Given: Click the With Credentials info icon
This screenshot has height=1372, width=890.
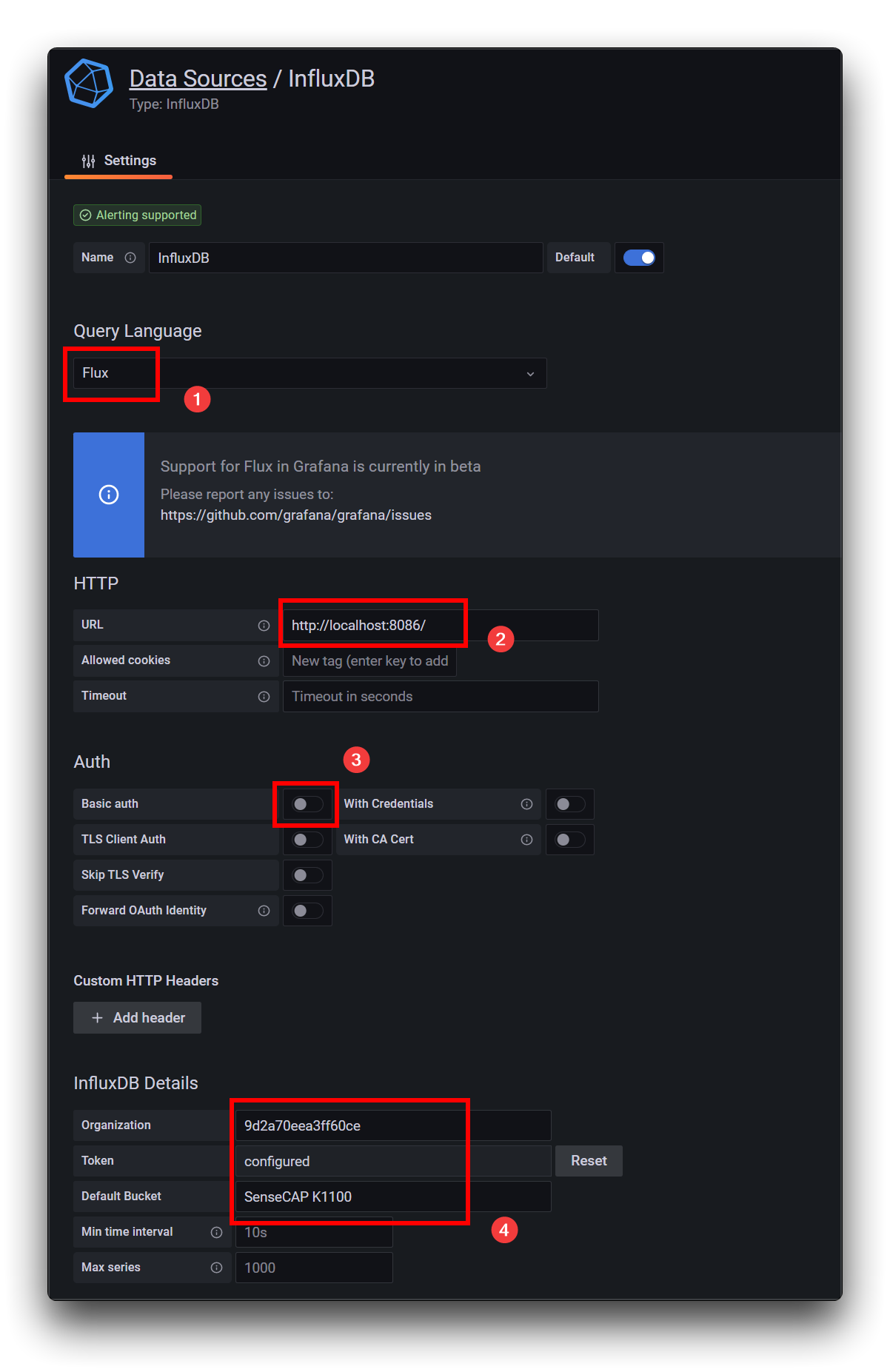Looking at the screenshot, I should [526, 804].
